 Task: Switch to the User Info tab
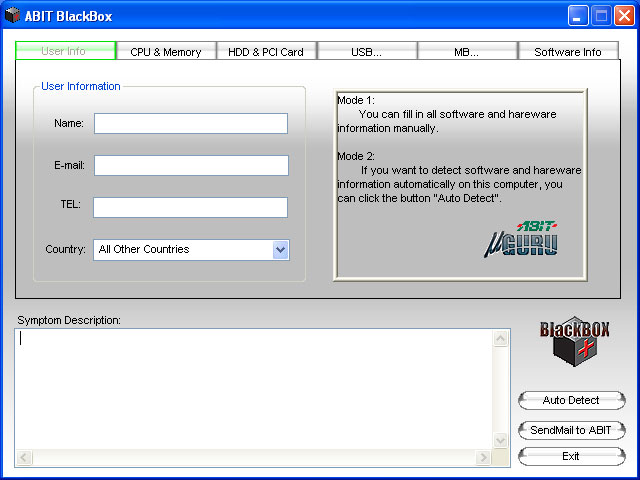point(65,51)
